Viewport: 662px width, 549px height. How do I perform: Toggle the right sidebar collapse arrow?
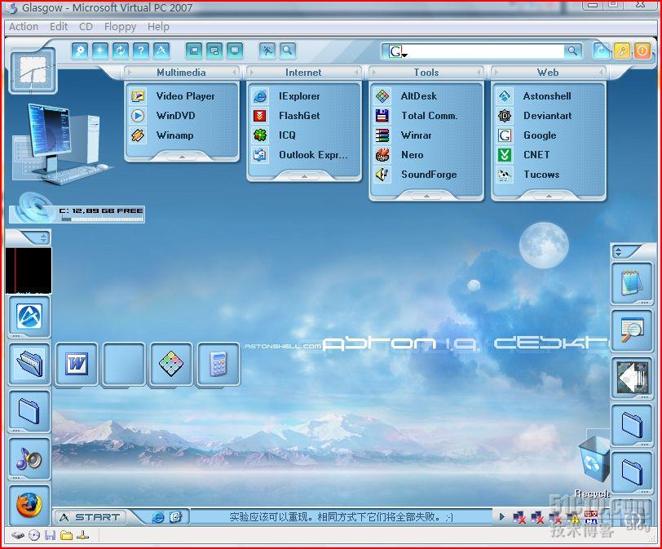[618, 252]
